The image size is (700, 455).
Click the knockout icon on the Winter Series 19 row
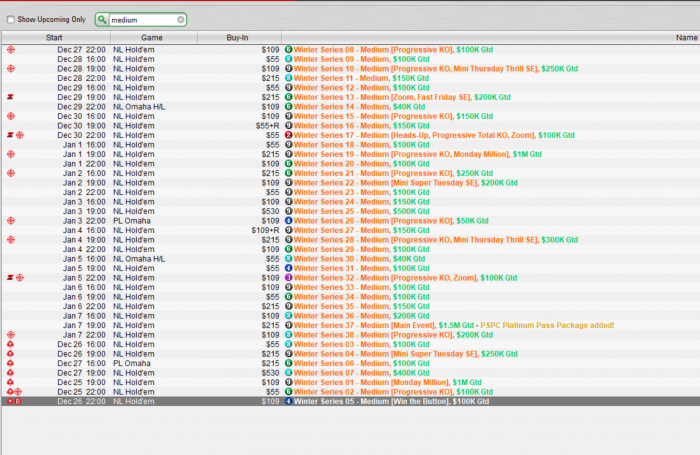point(11,154)
